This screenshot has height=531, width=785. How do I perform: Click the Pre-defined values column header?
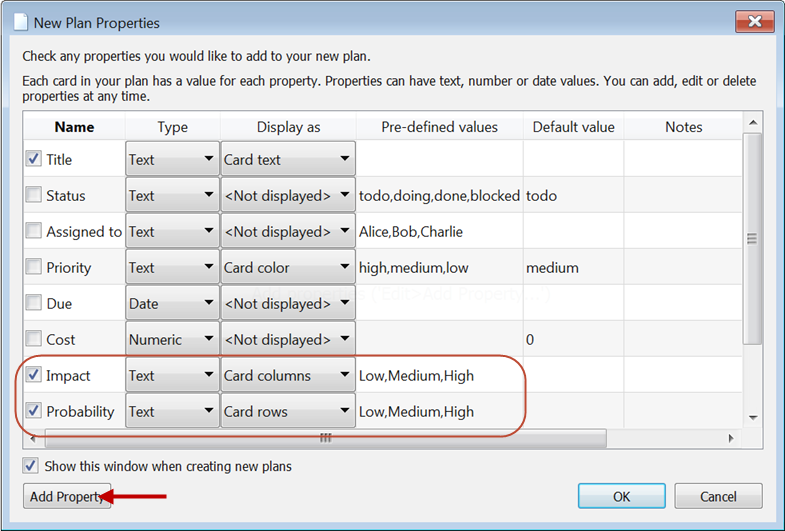point(439,127)
